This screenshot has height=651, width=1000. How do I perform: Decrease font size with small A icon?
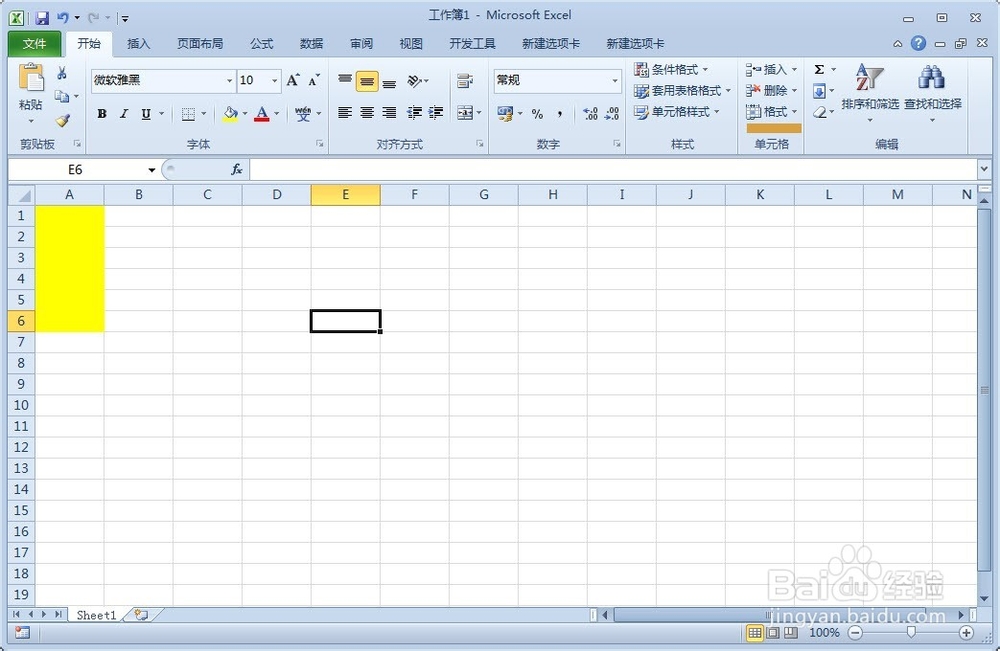click(x=313, y=80)
